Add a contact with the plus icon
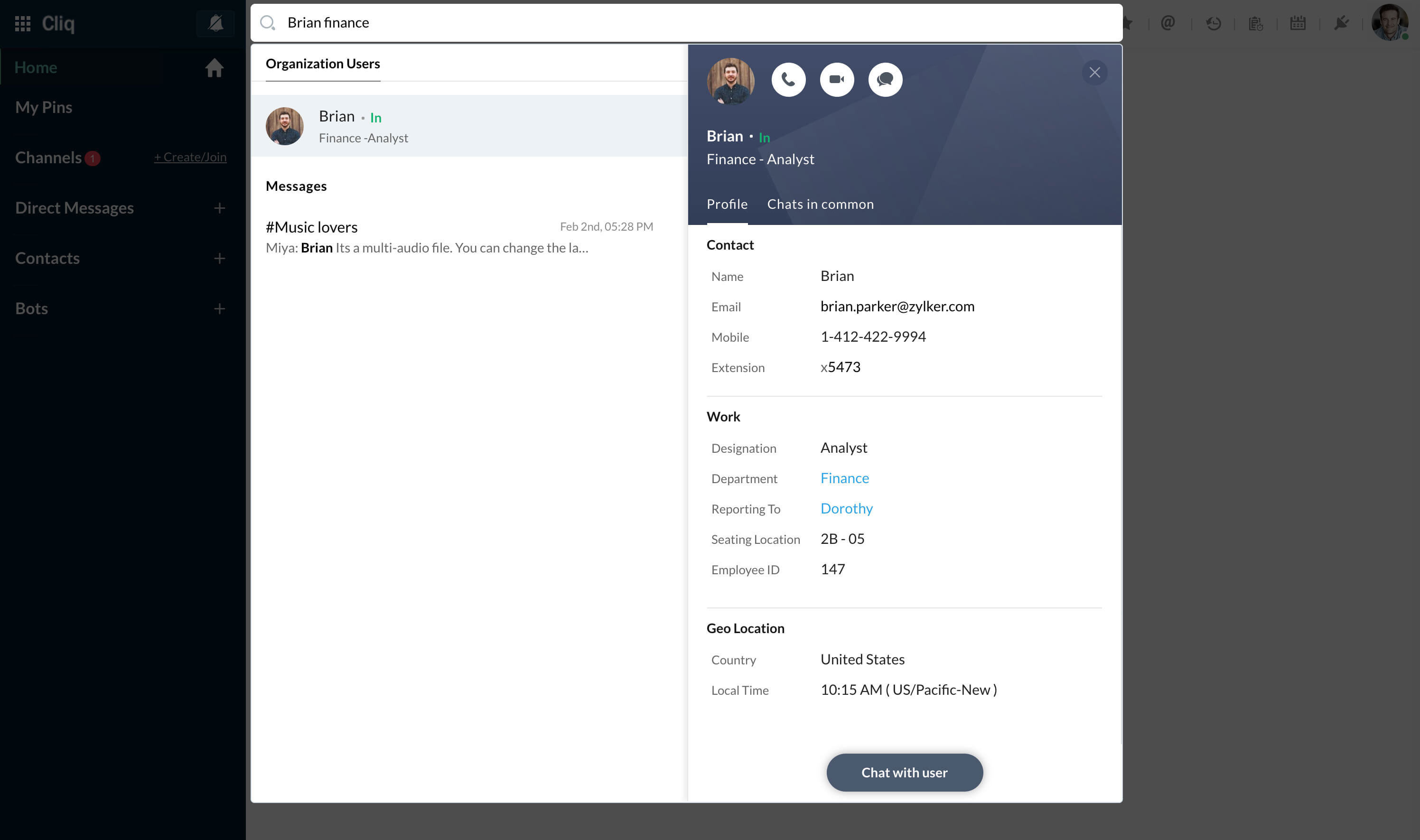The width and height of the screenshot is (1420, 840). [x=220, y=259]
